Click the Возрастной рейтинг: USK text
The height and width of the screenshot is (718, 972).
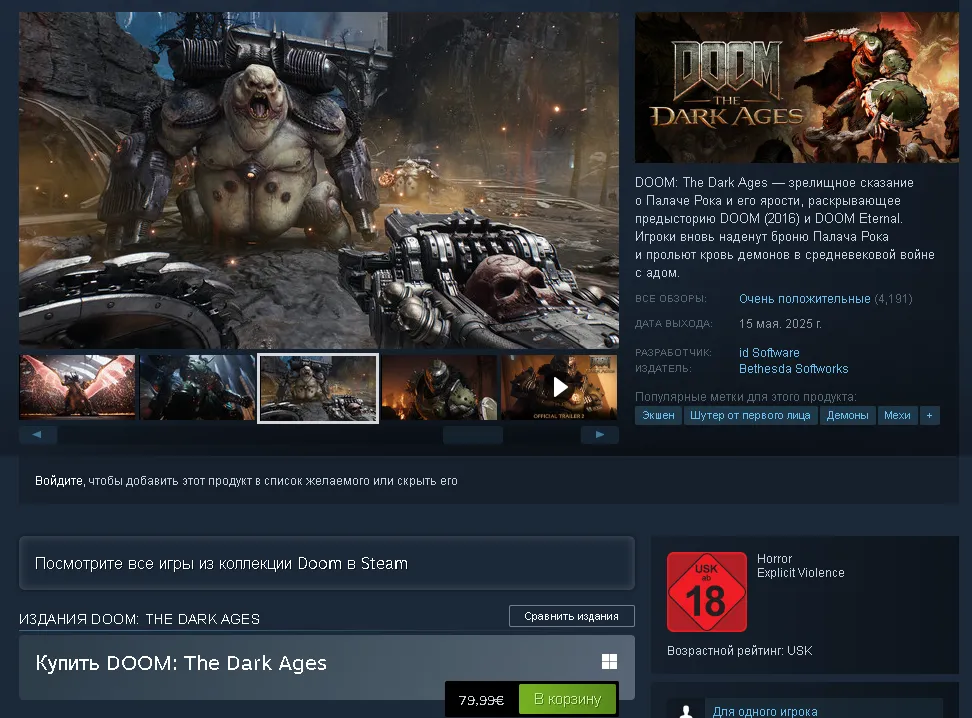tap(739, 650)
